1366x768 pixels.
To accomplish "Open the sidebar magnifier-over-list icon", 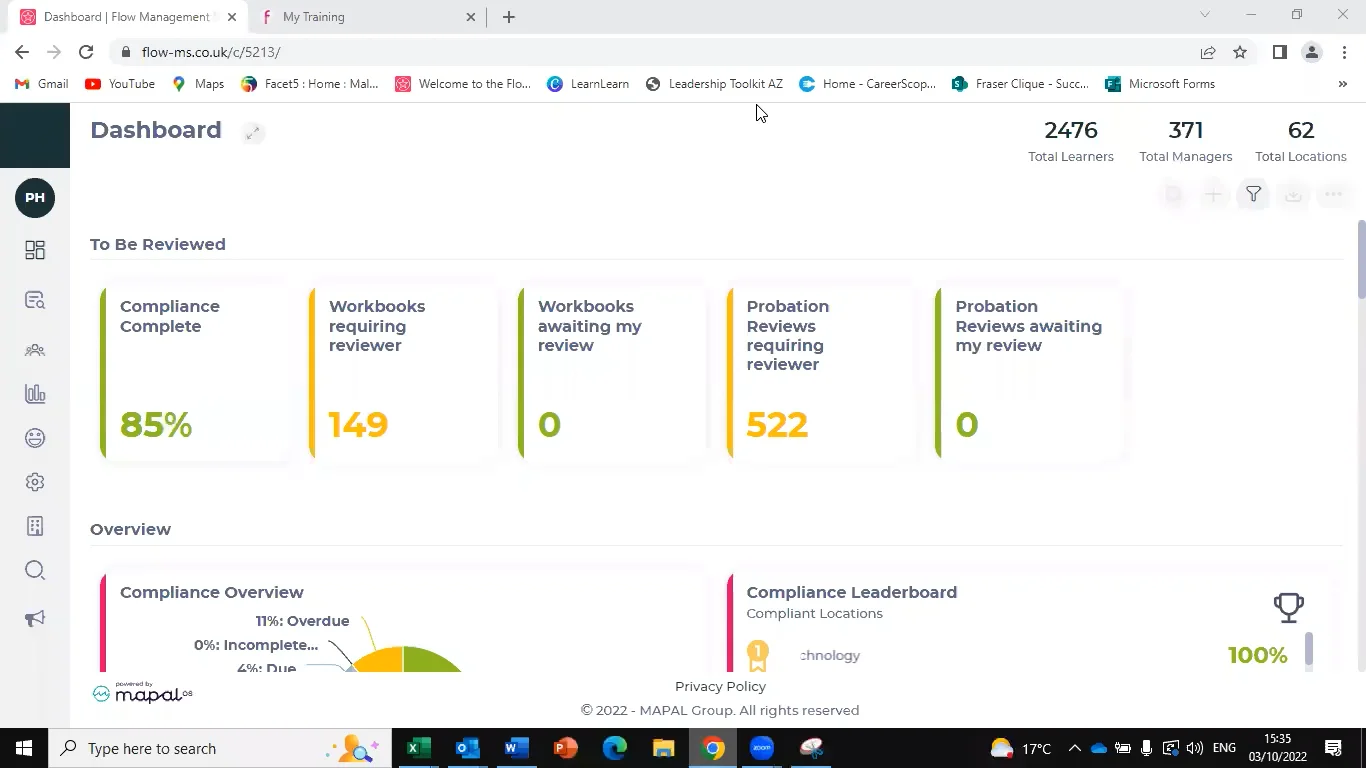I will pyautogui.click(x=35, y=300).
